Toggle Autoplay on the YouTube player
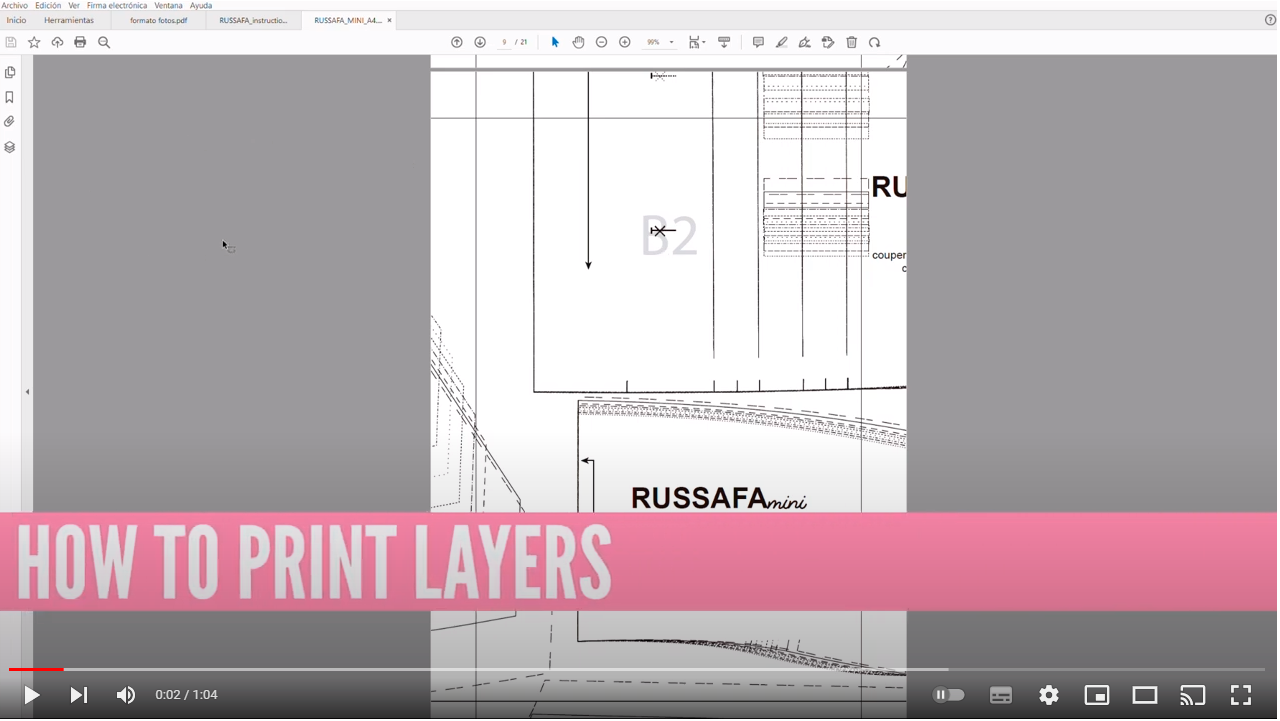The image size is (1280, 721). (948, 694)
